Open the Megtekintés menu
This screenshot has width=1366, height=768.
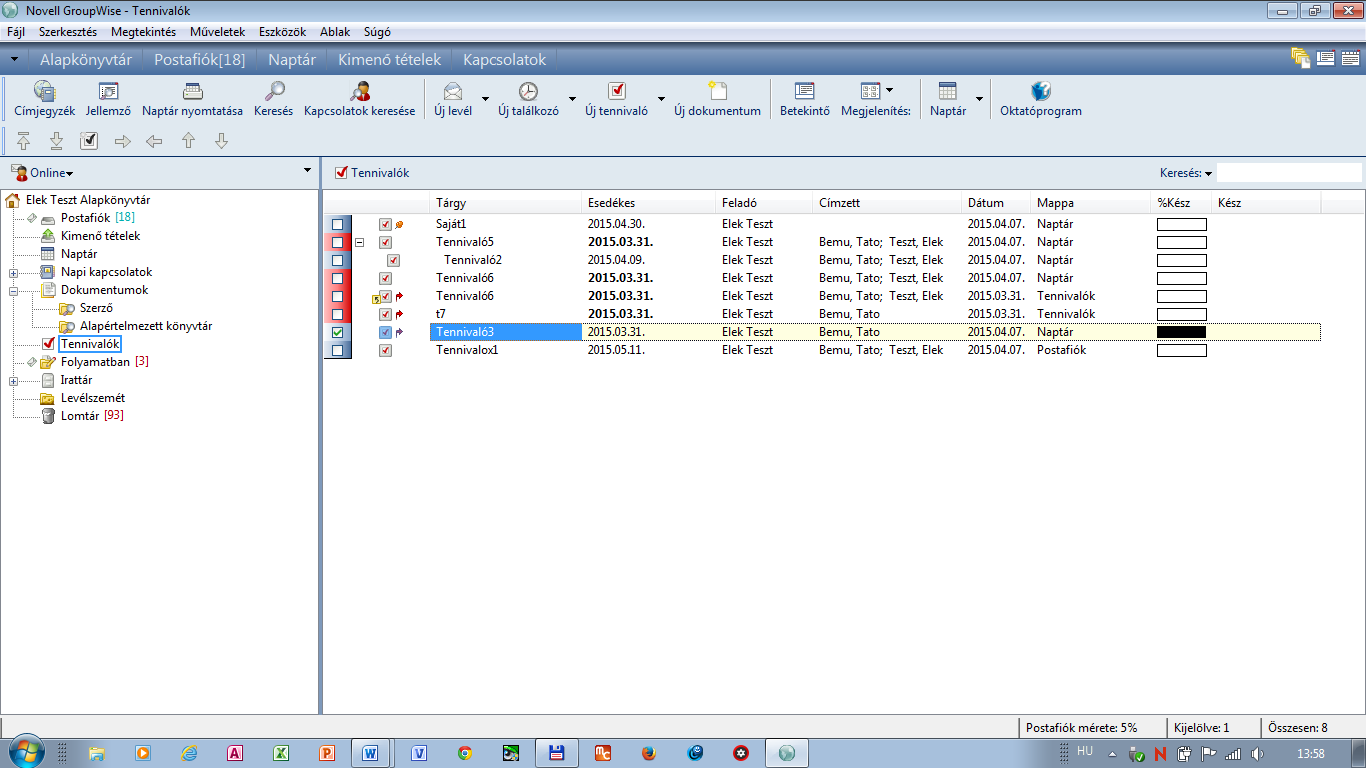(143, 32)
